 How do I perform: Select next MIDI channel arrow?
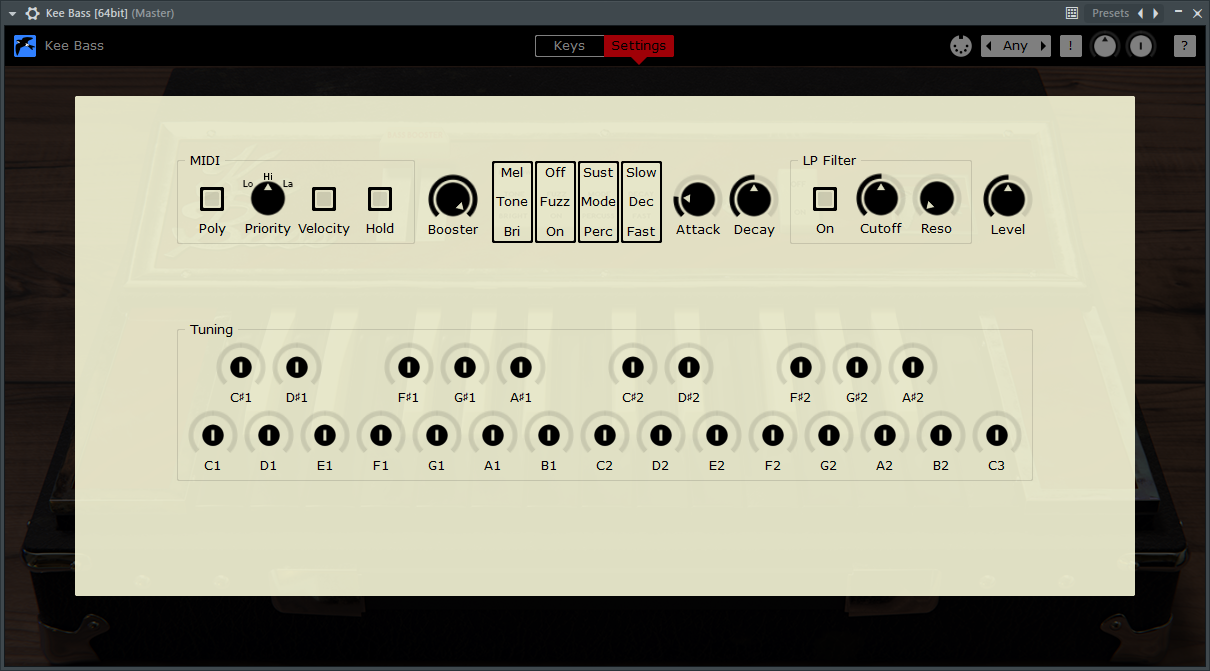1043,46
